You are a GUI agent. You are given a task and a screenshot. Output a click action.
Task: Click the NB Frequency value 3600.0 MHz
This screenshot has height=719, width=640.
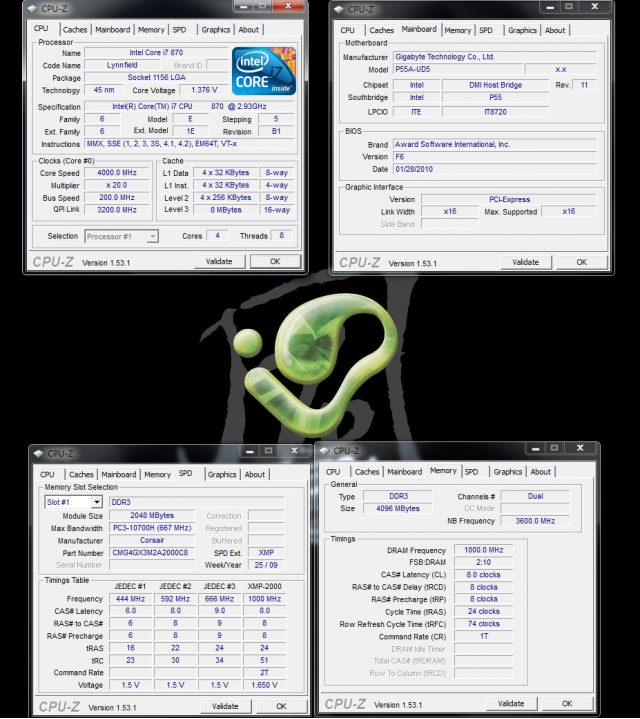[535, 521]
